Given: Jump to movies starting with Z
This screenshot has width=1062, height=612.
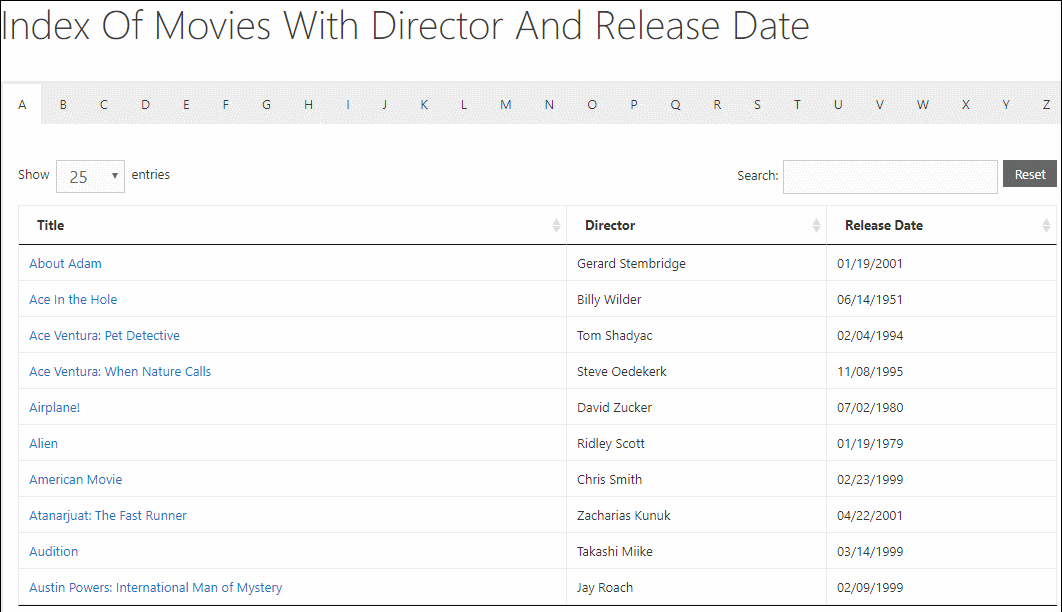Looking at the screenshot, I should tap(1046, 104).
